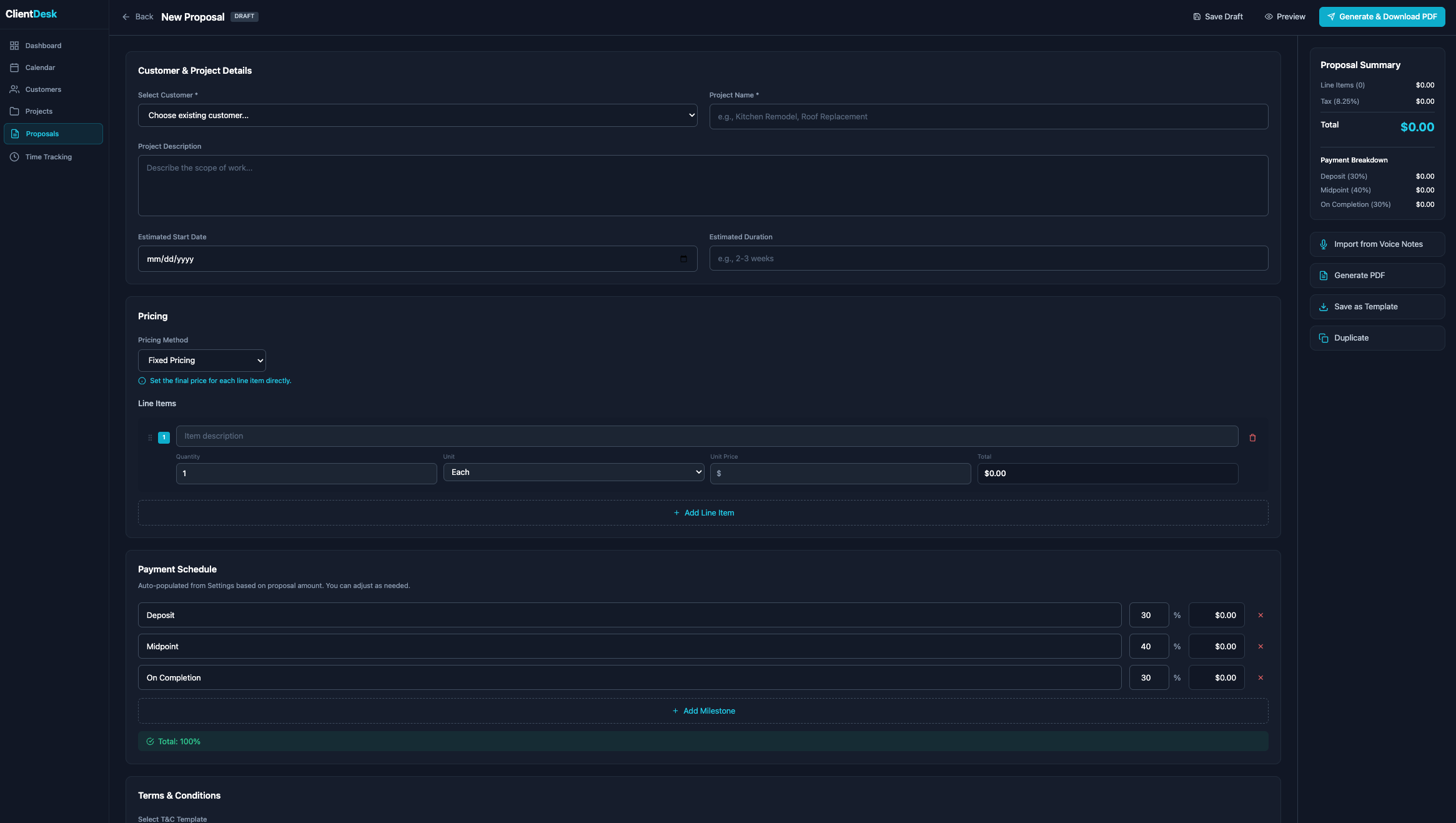
Task: Open proposal Preview
Action: coord(1284,16)
